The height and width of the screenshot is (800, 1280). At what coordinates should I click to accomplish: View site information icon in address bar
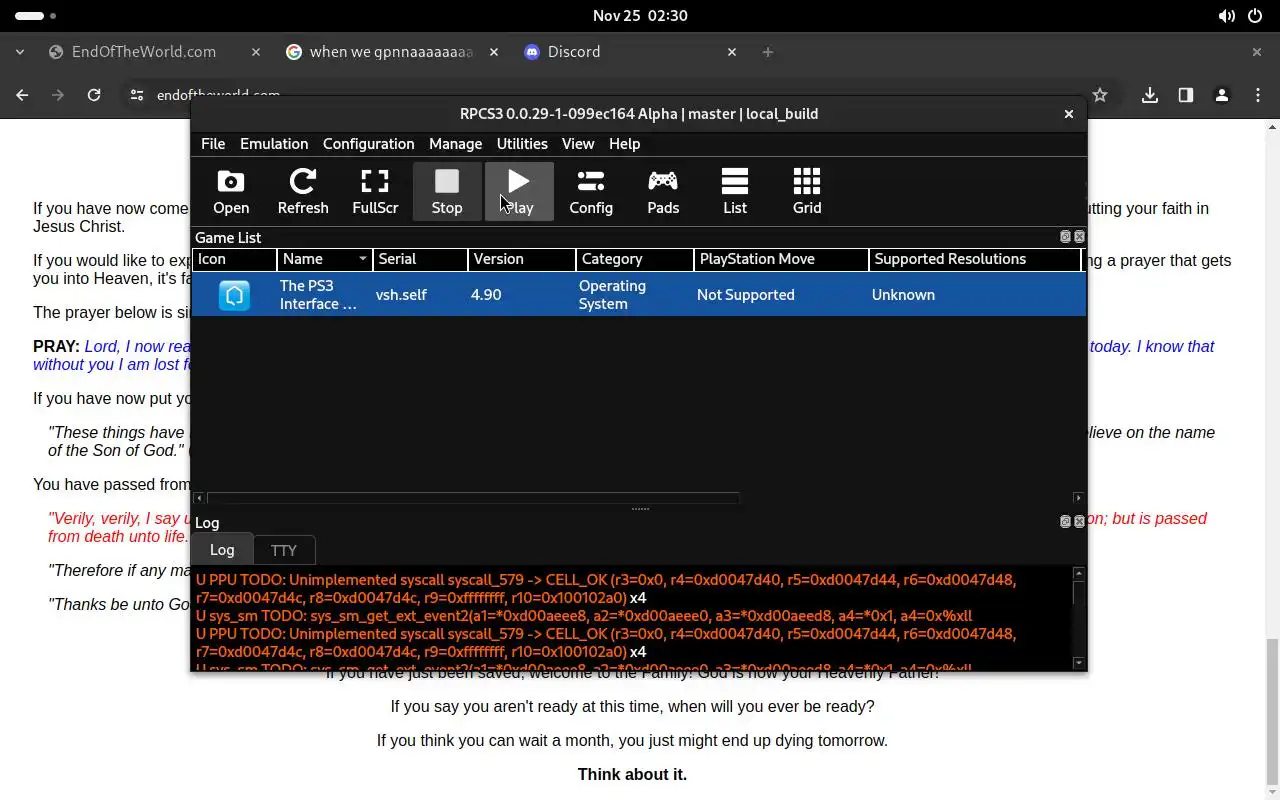pyautogui.click(x=137, y=95)
